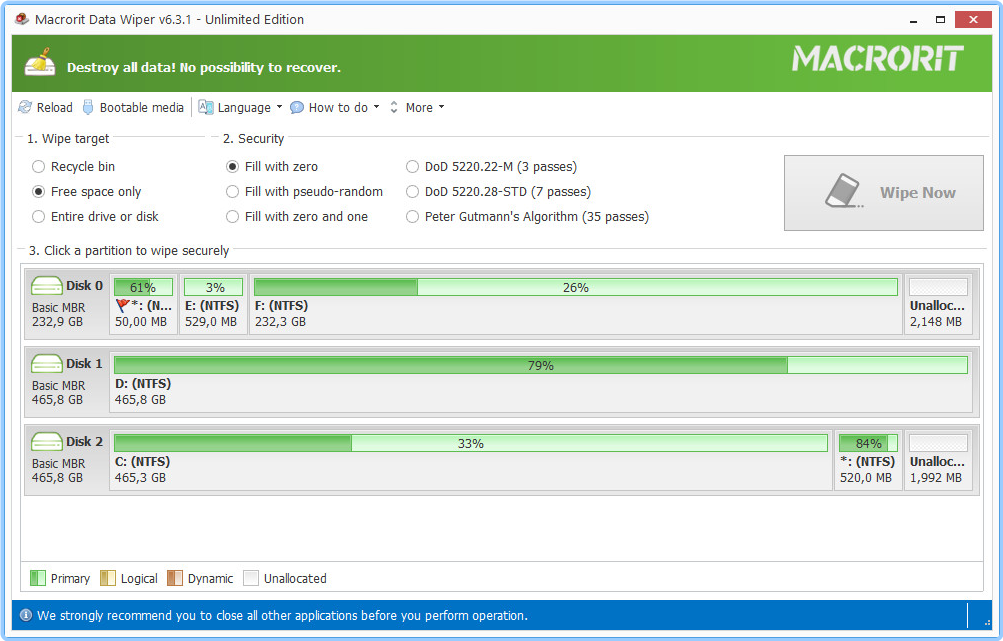Open the More menu
Image resolution: width=1003 pixels, height=641 pixels.
tap(417, 107)
